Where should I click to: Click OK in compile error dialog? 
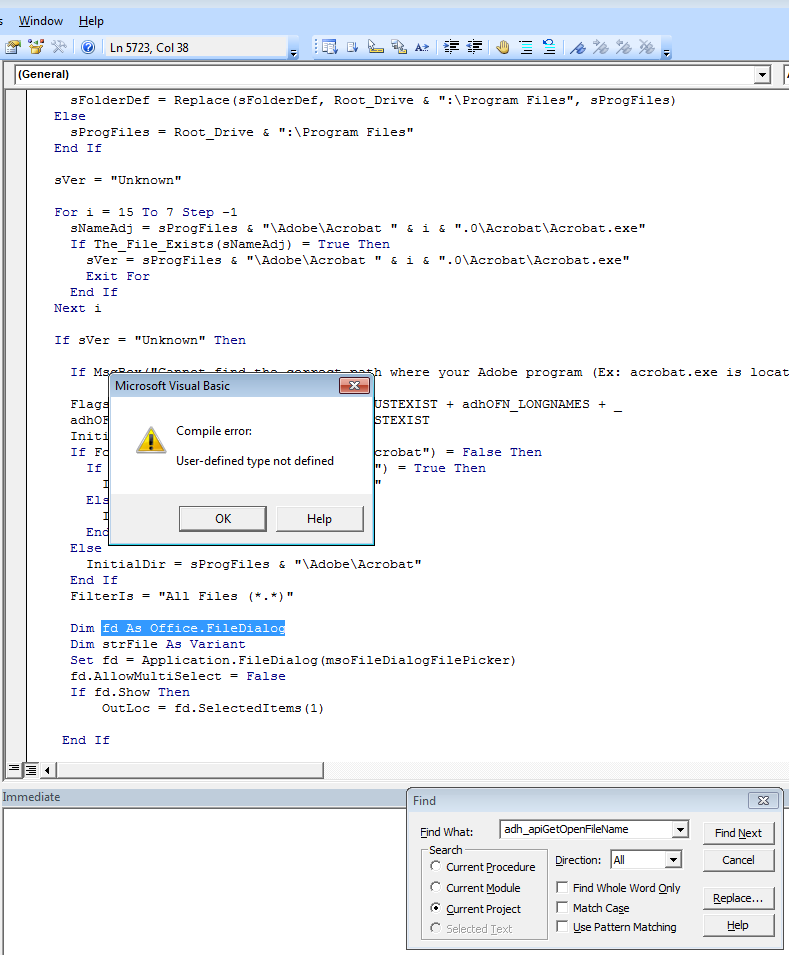[223, 518]
